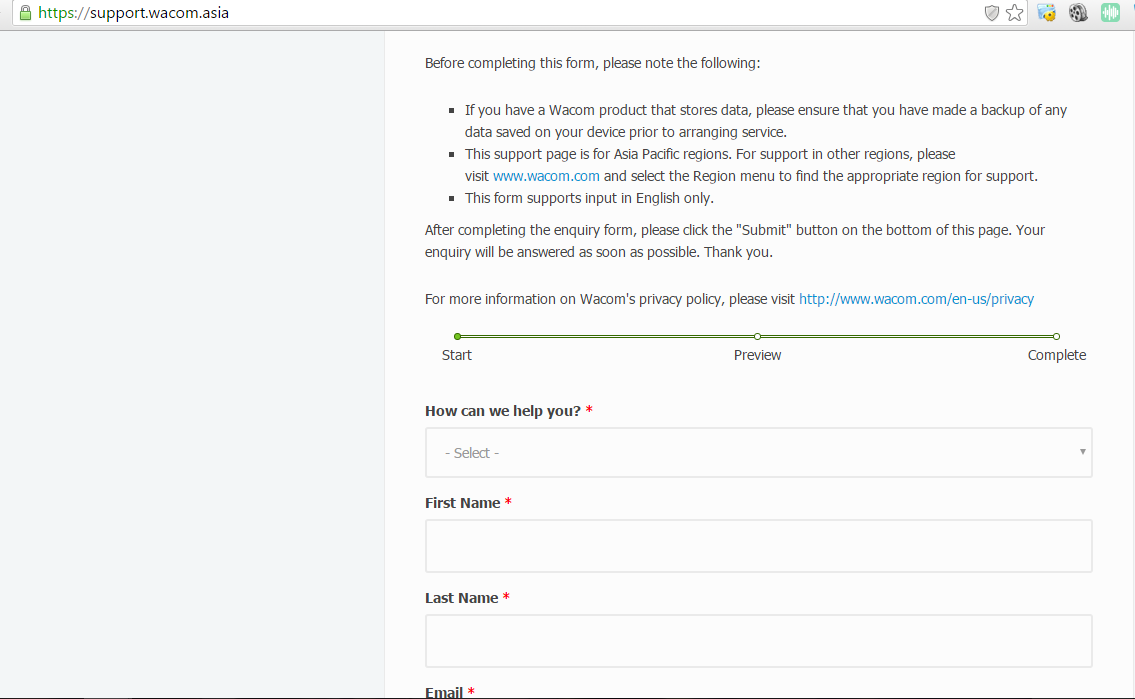Bookmark this page with the star icon
1135x699 pixels.
1015,13
